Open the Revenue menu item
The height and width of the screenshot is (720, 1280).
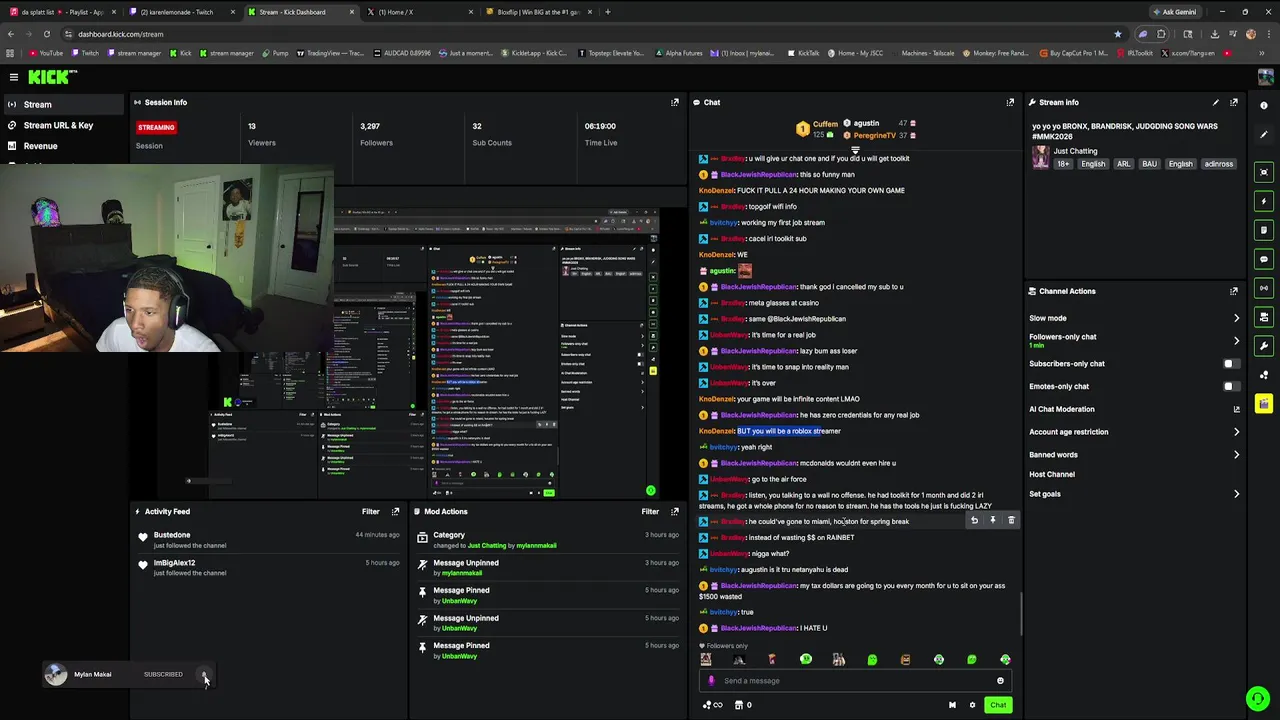[x=62, y=146]
